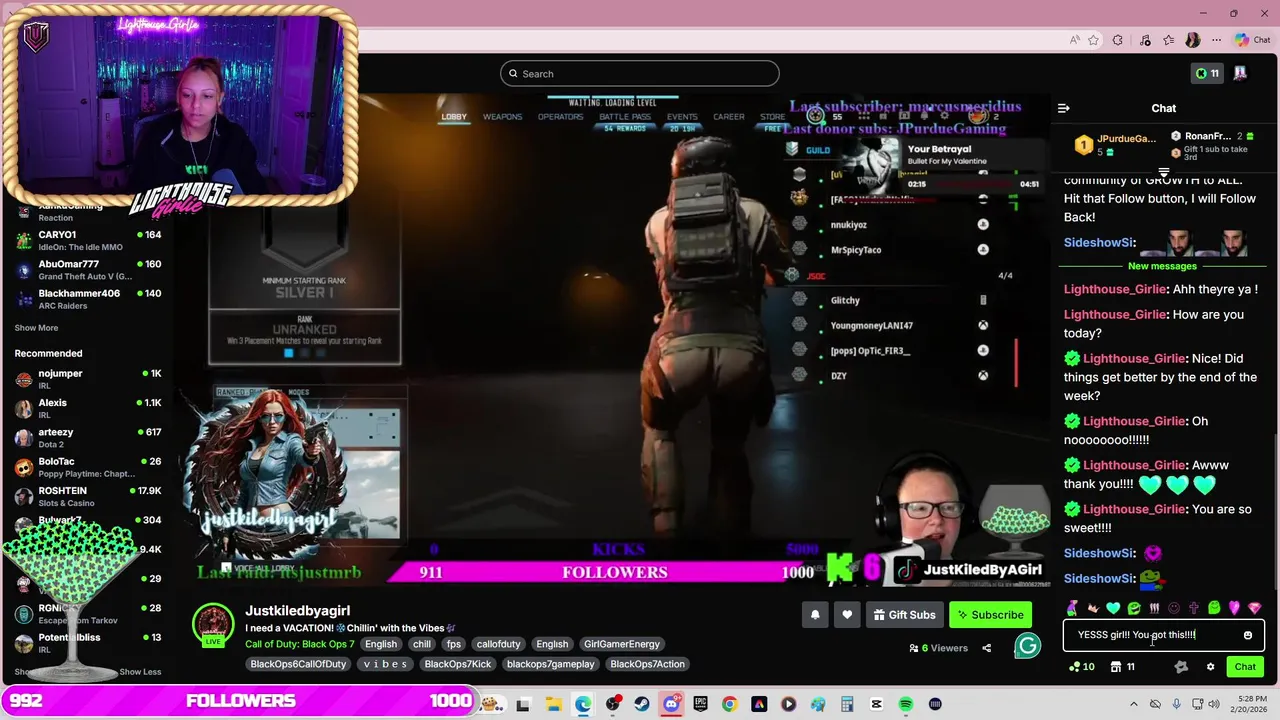The height and width of the screenshot is (720, 1280).
Task: Open Call of Duty: Black Ops 7 category
Action: click(300, 644)
